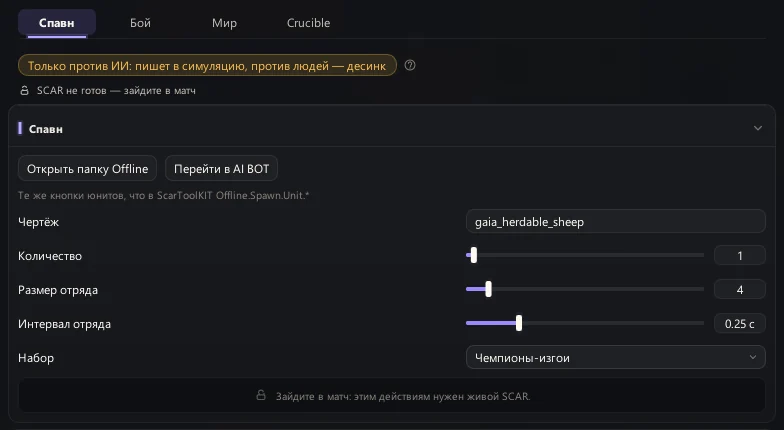Click the Чертёж input field gaia_herdable_sheep
This screenshot has height=430, width=784.
[x=616, y=222]
